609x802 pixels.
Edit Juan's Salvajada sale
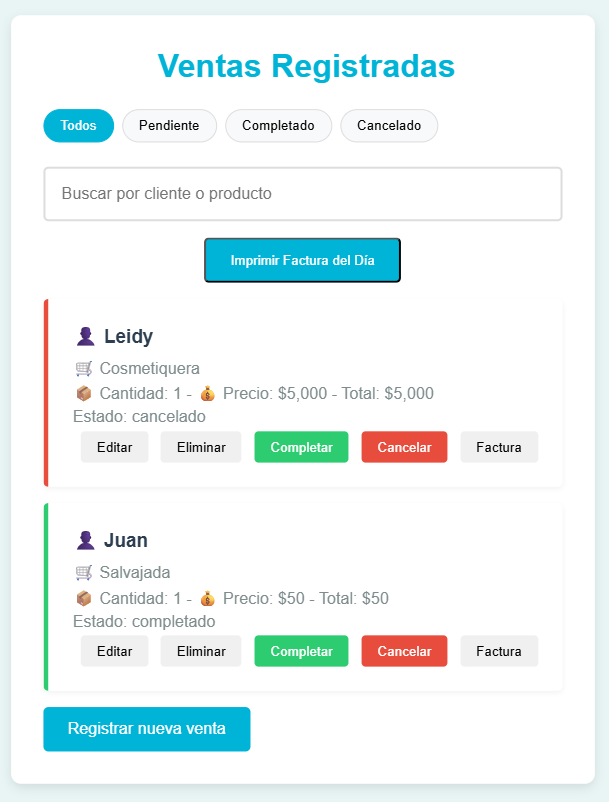[x=114, y=651]
